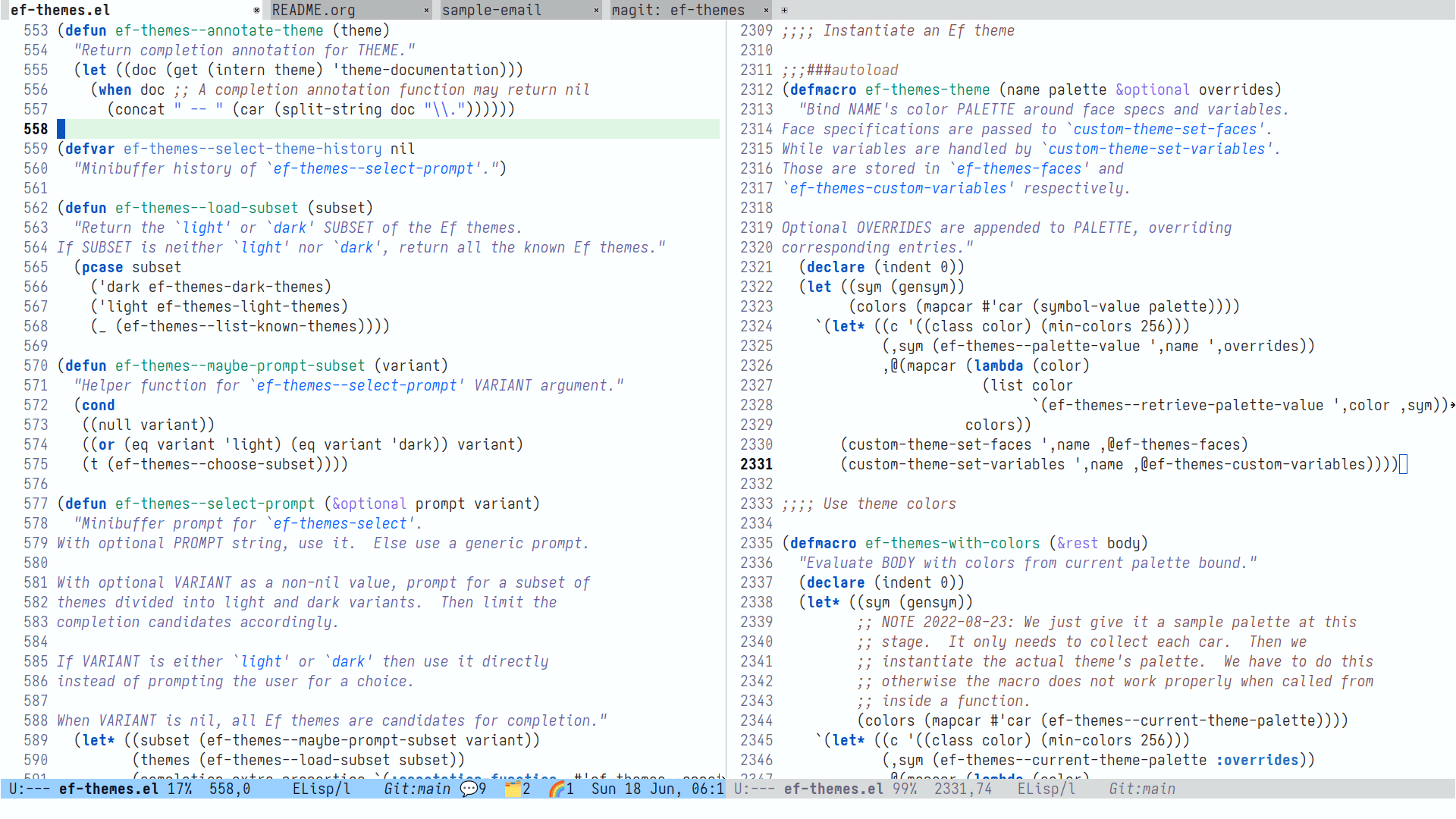This screenshot has height=819, width=1456.
Task: Add a new tab with plus icon
Action: (784, 10)
